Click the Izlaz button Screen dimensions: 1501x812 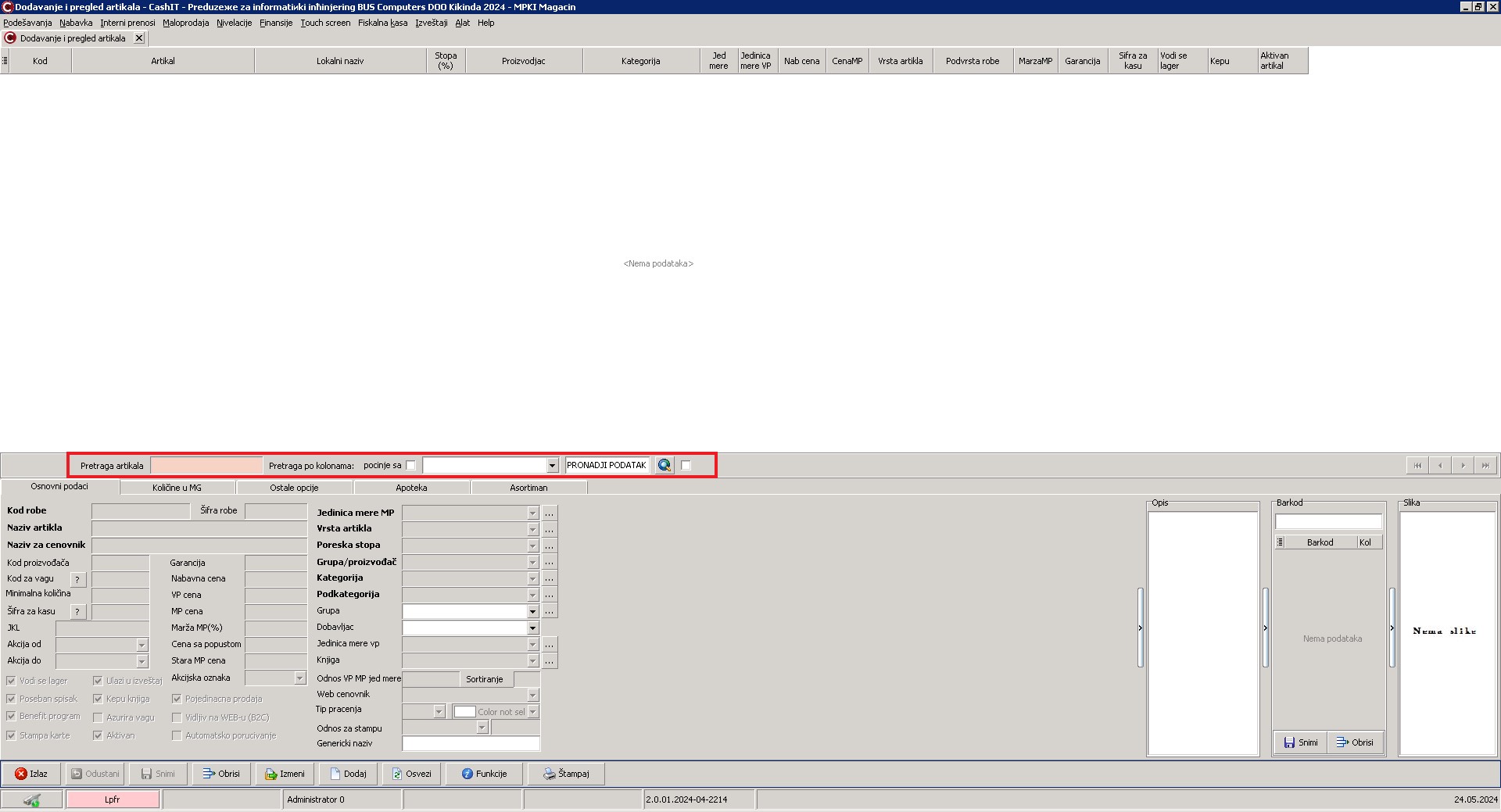31,774
